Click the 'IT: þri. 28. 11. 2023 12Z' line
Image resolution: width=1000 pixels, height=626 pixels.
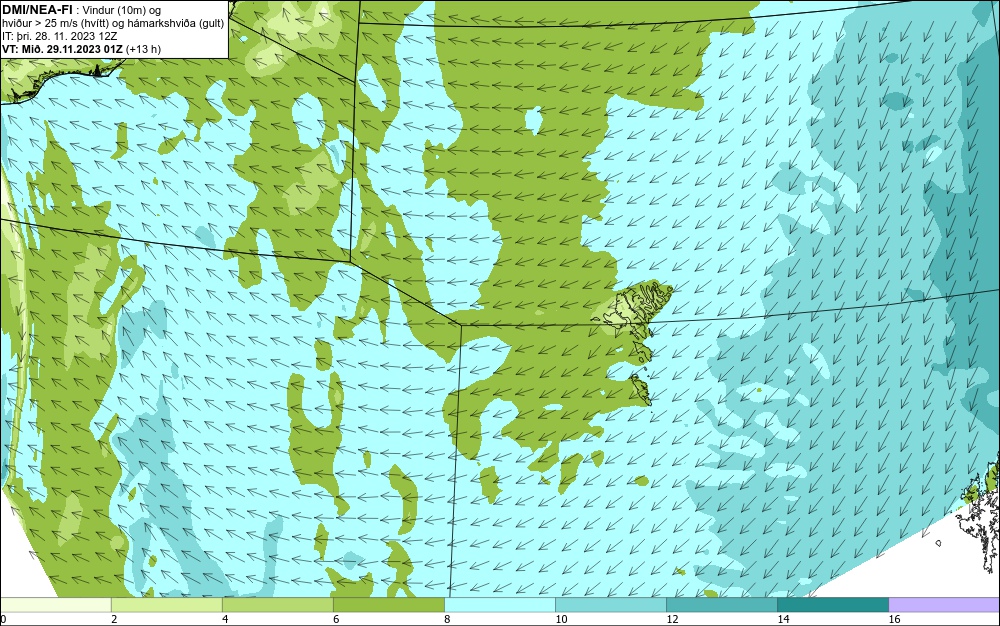[59, 36]
